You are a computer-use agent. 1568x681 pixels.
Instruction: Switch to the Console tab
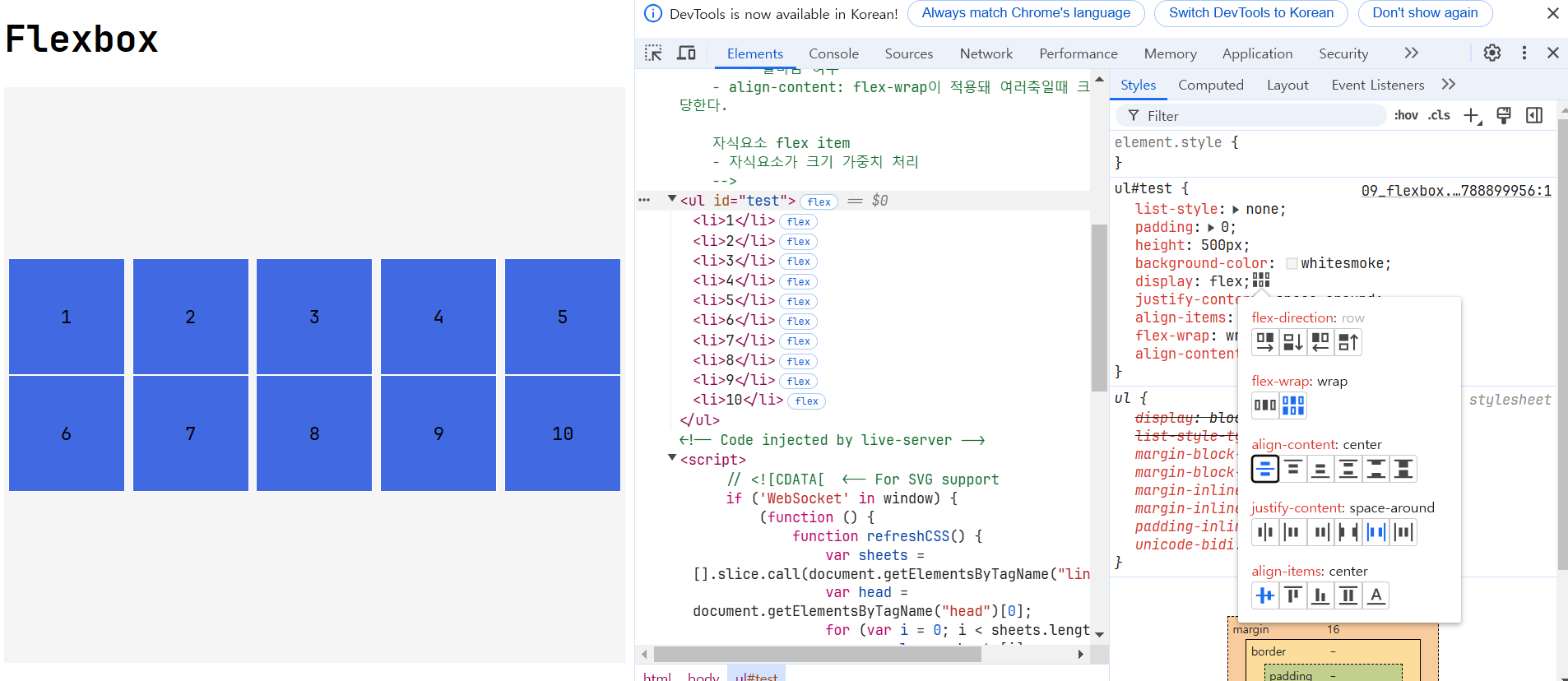(833, 53)
